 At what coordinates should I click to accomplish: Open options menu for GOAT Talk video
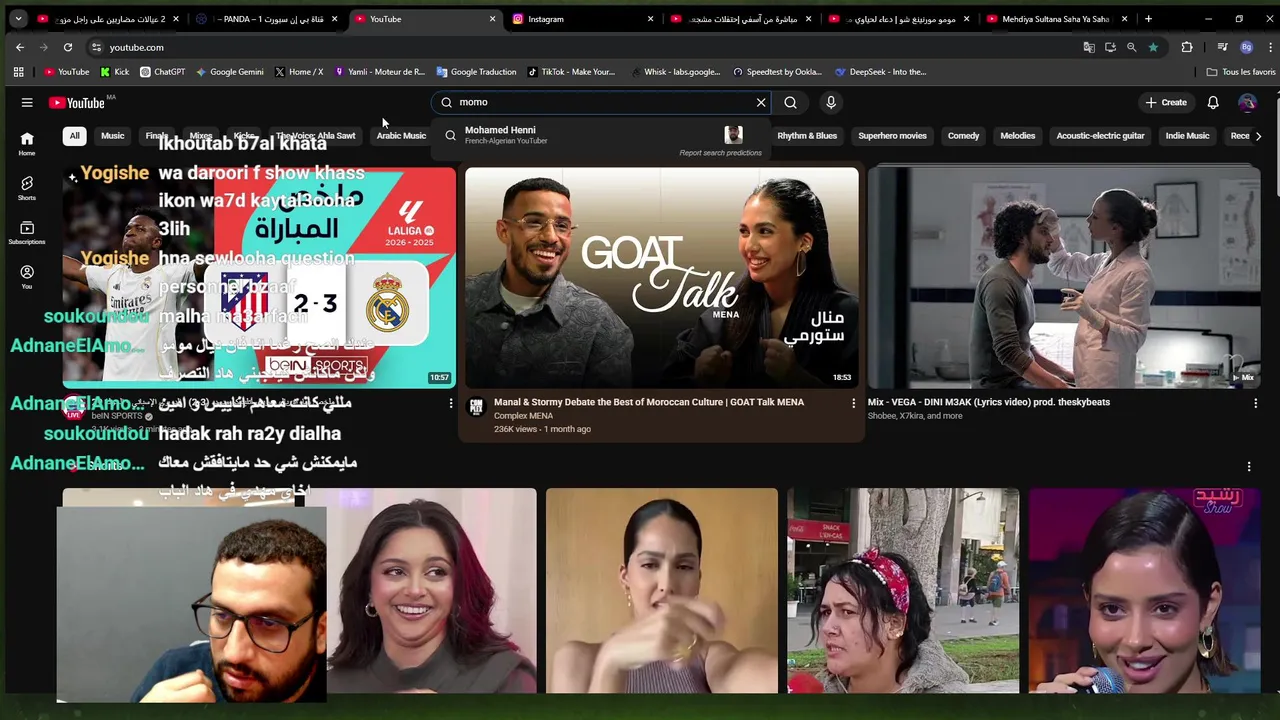point(853,403)
